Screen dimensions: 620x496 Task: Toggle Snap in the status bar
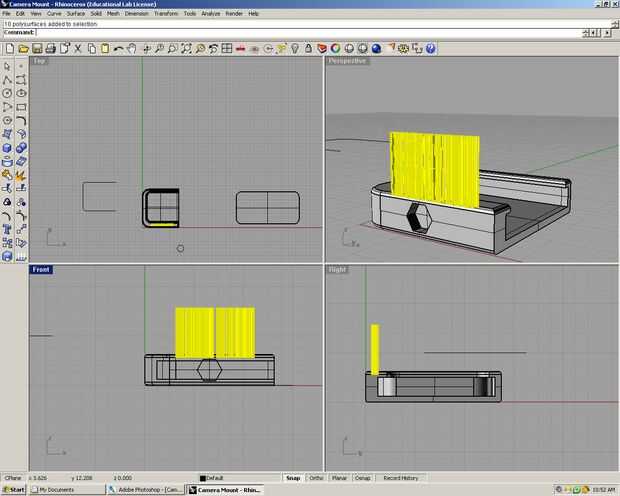(293, 478)
